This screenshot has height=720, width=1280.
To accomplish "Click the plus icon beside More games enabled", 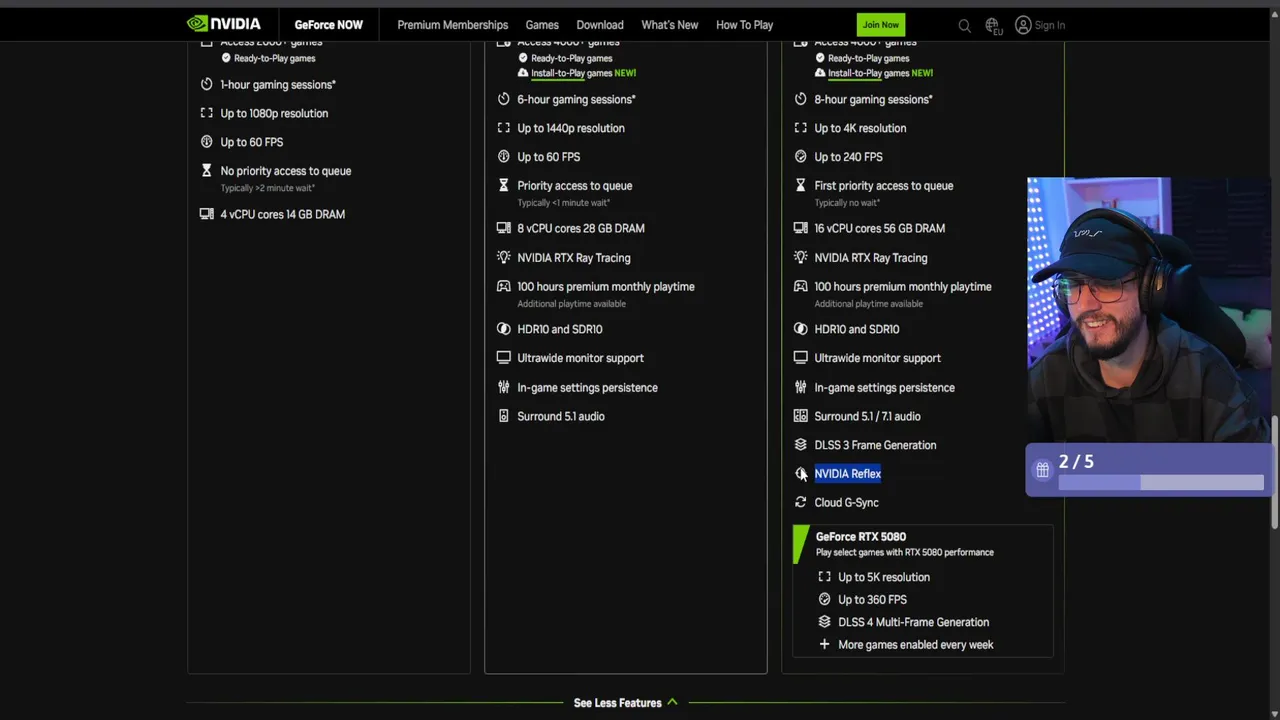I will [x=824, y=644].
